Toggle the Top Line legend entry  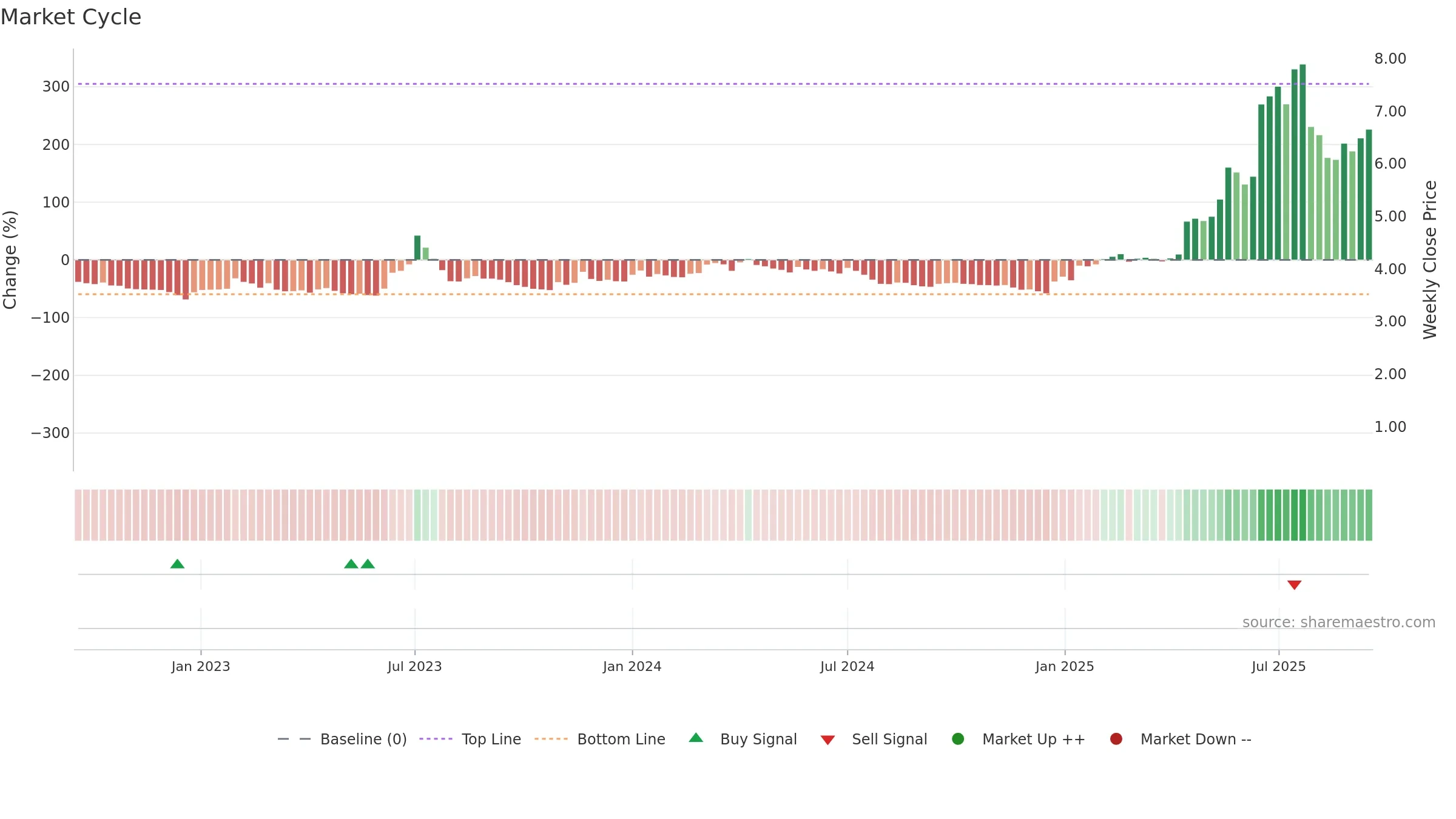470,739
